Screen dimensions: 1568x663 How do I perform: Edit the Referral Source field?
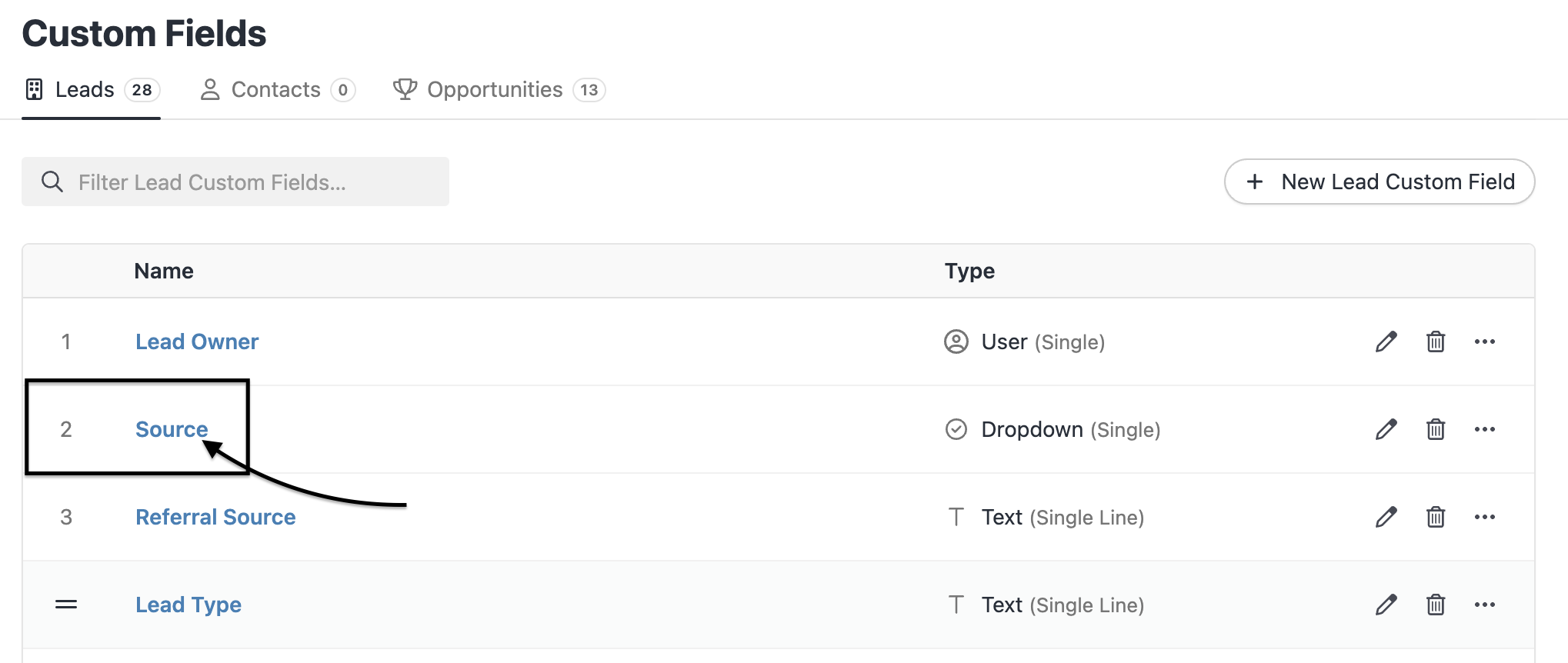1386,517
